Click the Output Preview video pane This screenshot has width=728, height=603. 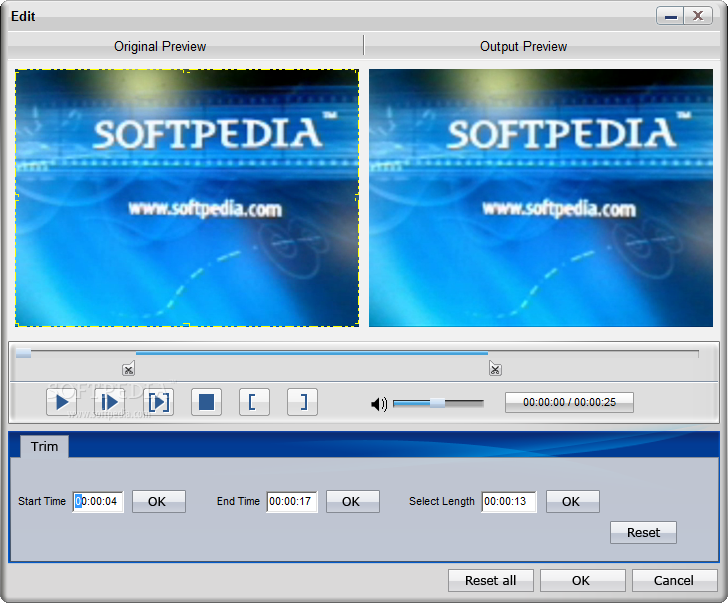(x=541, y=198)
